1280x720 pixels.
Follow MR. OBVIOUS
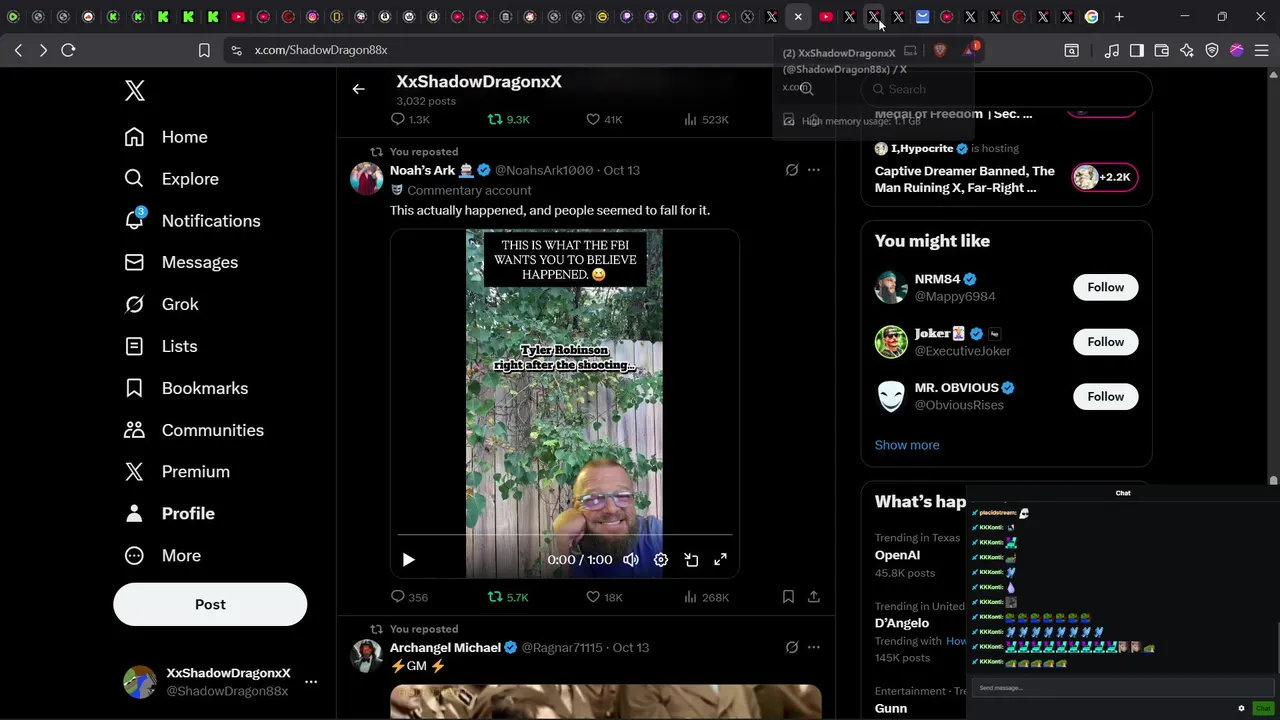coord(1105,397)
